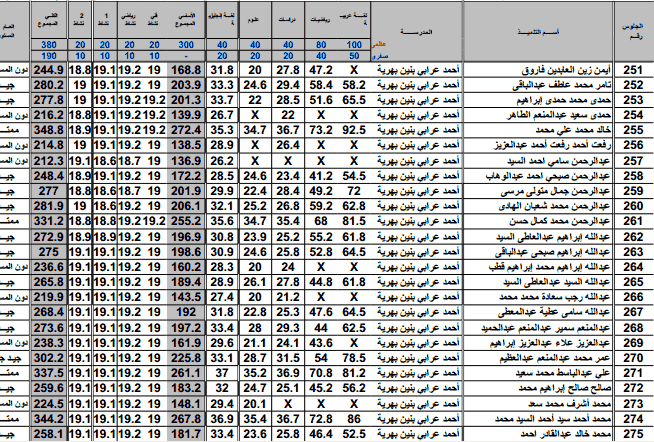Screen dimensions: 654x442
Task: Click the student name محمد أشرف محمد سعد
Action: pyautogui.click(x=569, y=404)
